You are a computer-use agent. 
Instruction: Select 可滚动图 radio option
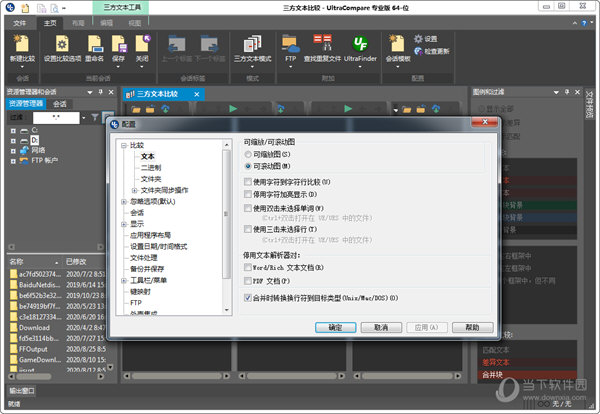(248, 166)
